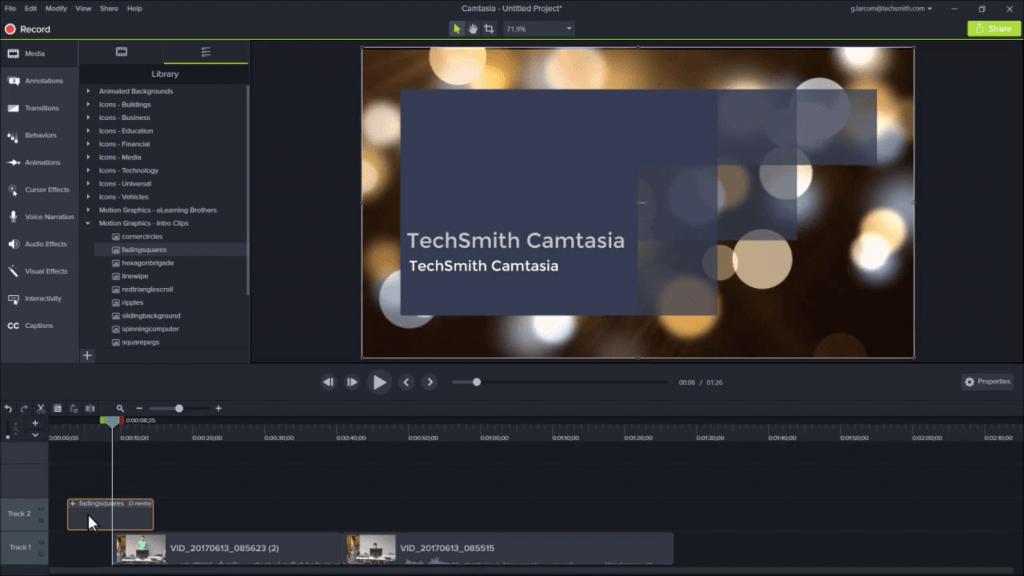
Task: Open the Animations panel
Action: (39, 163)
